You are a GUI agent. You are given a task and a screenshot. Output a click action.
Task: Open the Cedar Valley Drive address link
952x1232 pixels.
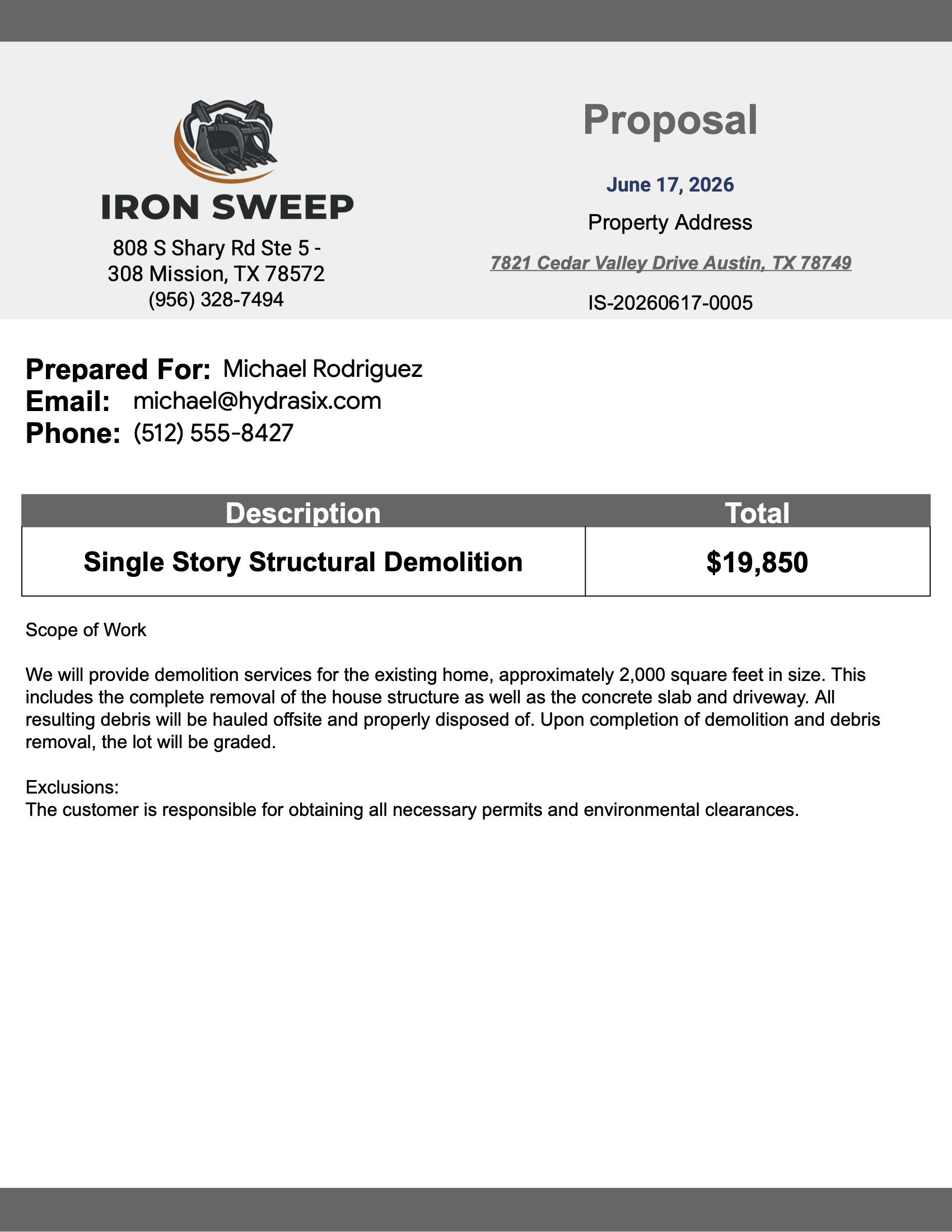[x=670, y=263]
